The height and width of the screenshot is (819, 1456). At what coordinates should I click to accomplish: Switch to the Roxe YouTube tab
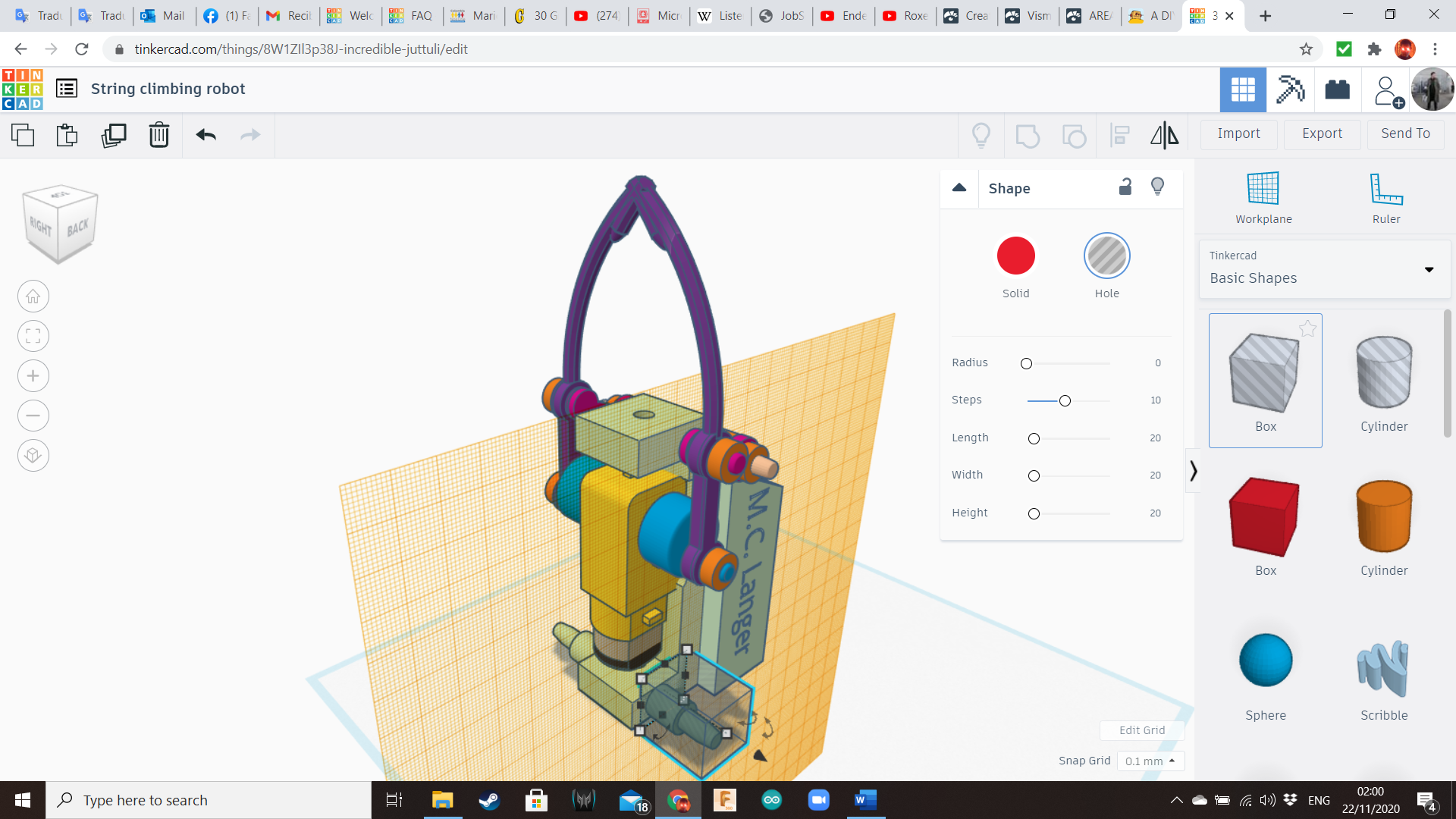pyautogui.click(x=907, y=16)
